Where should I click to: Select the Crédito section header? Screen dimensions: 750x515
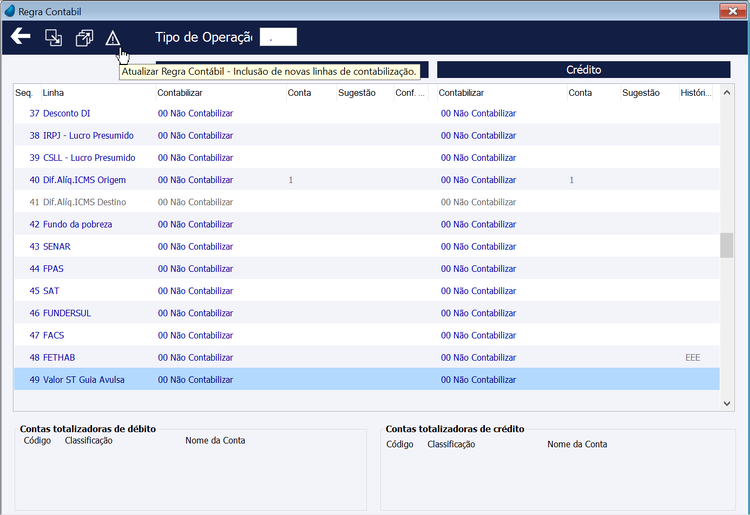click(x=584, y=70)
